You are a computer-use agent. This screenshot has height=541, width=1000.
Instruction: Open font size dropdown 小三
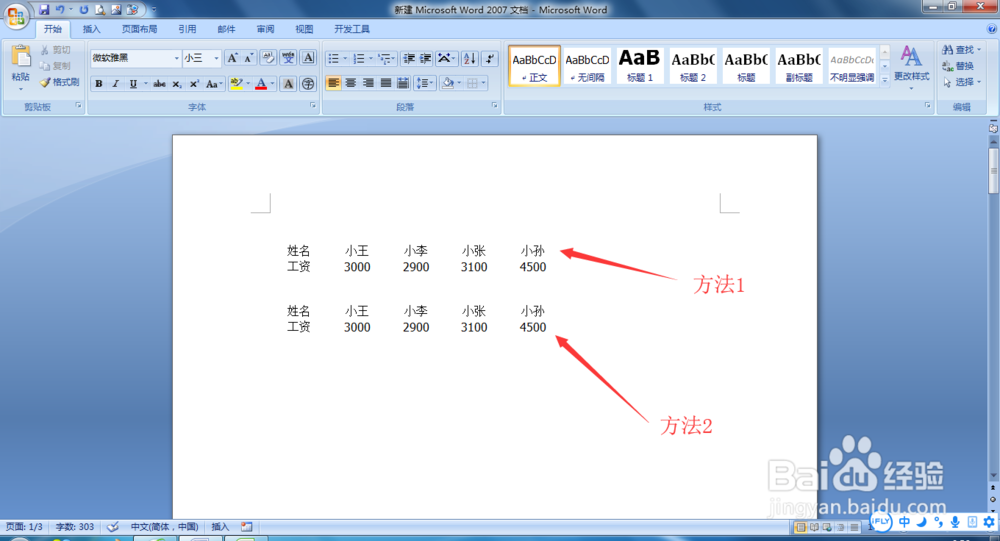click(216, 58)
